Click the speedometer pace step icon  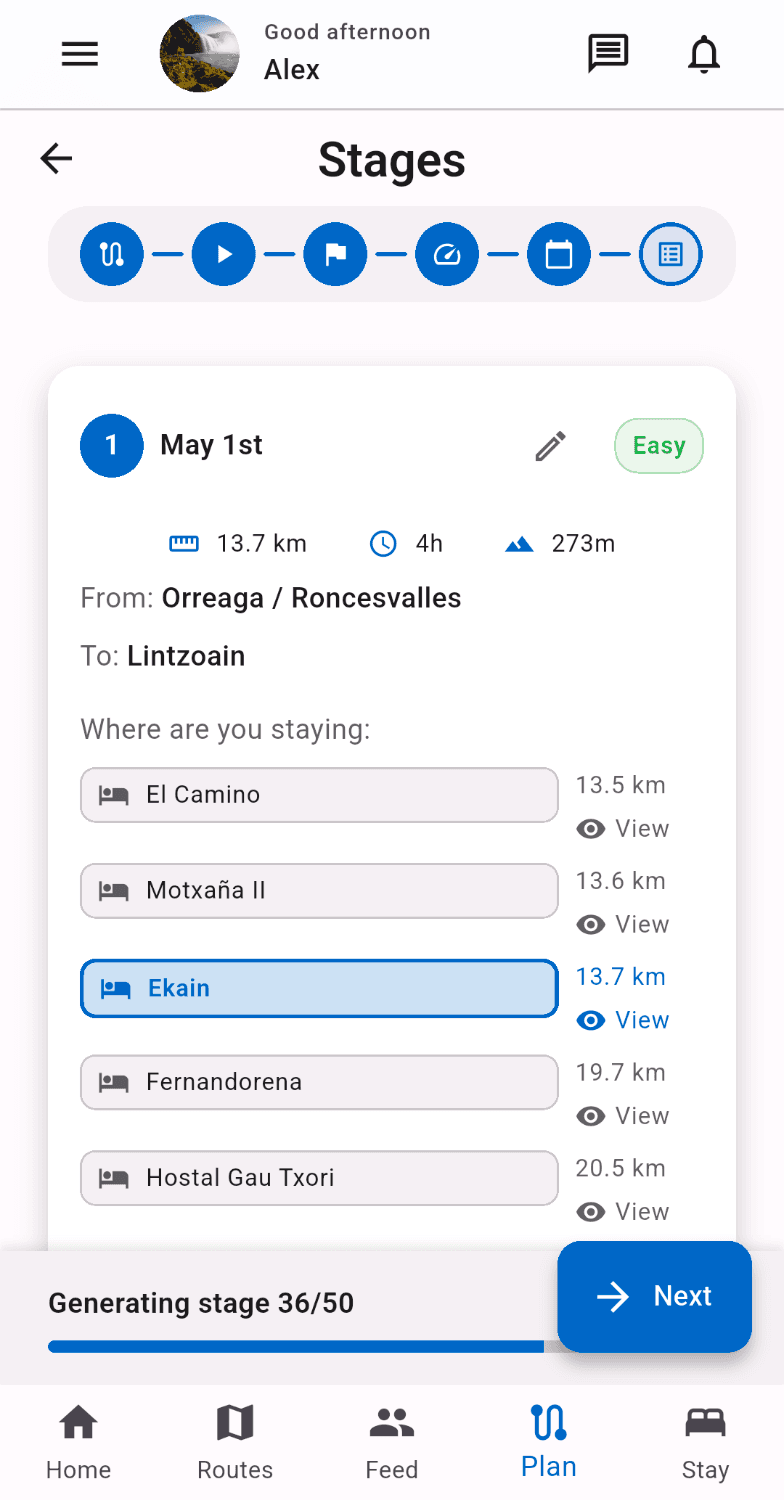click(447, 254)
